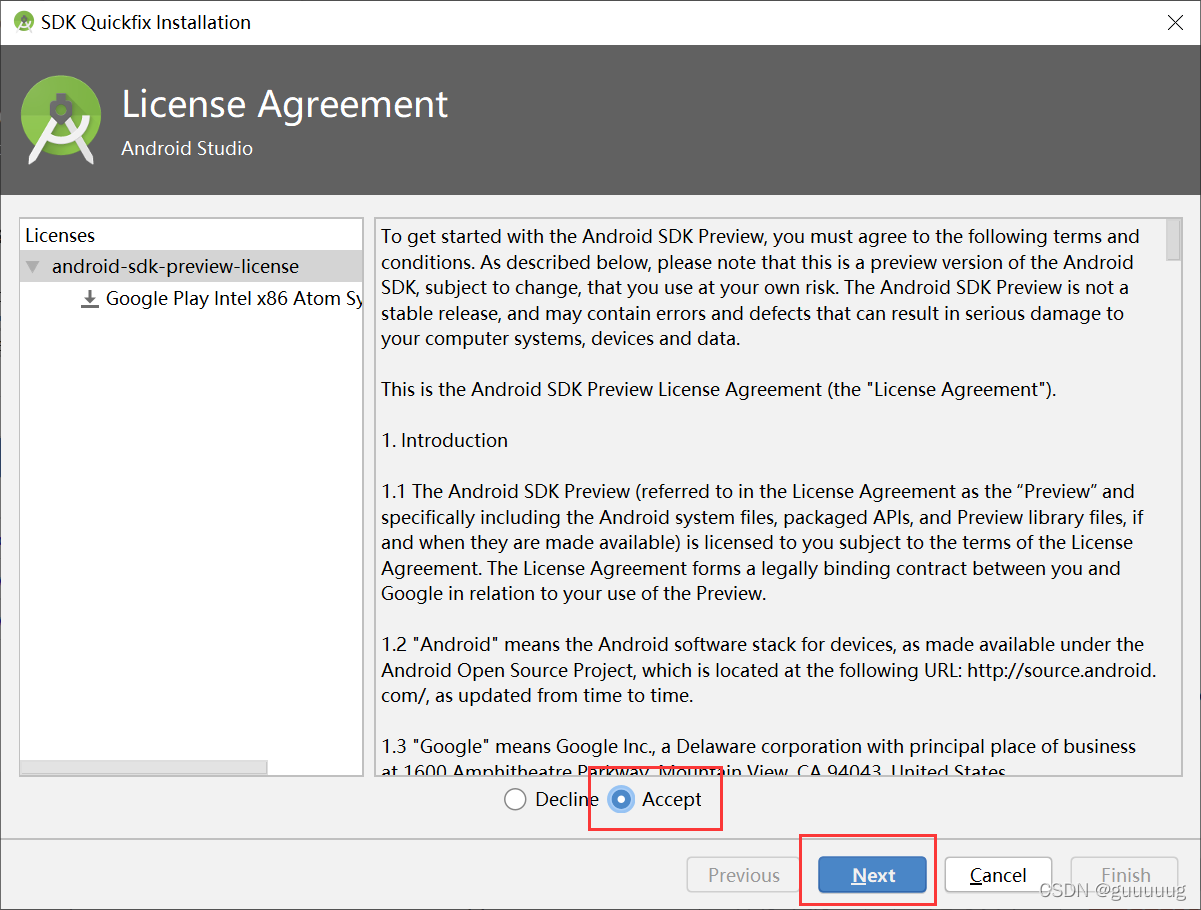Click 'This is the Android SDK Preview License' line
The image size is (1201, 910).
[x=718, y=389]
